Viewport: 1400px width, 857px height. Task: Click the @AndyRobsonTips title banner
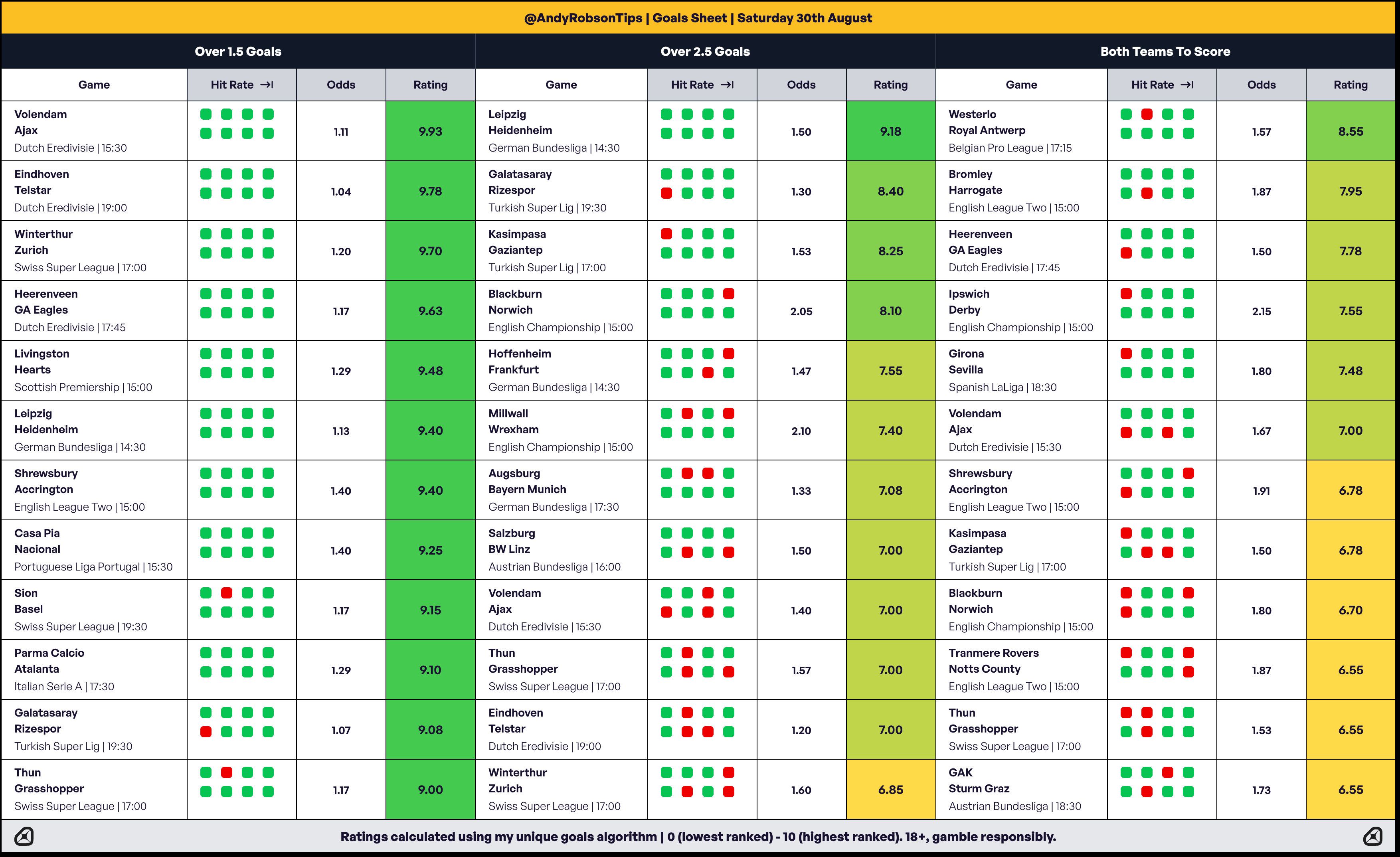click(698, 18)
